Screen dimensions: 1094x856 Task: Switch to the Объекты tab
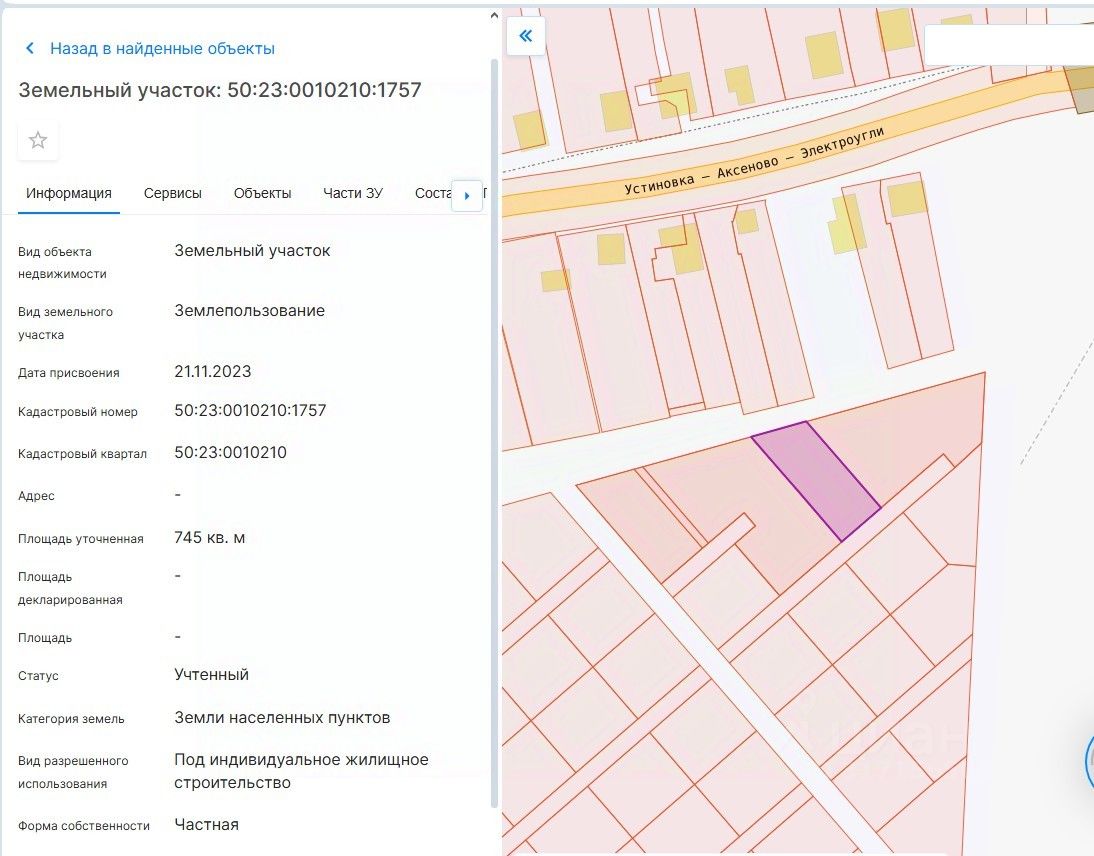(262, 193)
